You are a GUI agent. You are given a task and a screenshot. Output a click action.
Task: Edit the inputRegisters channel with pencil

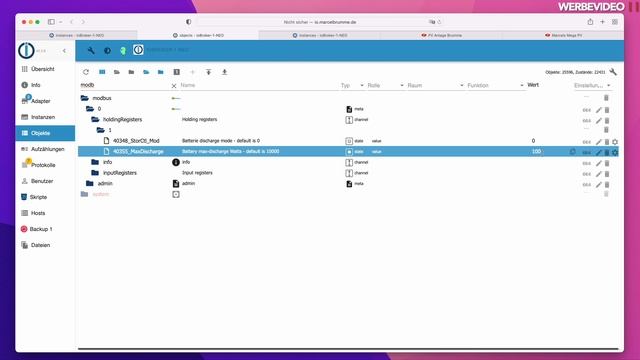click(x=598, y=174)
